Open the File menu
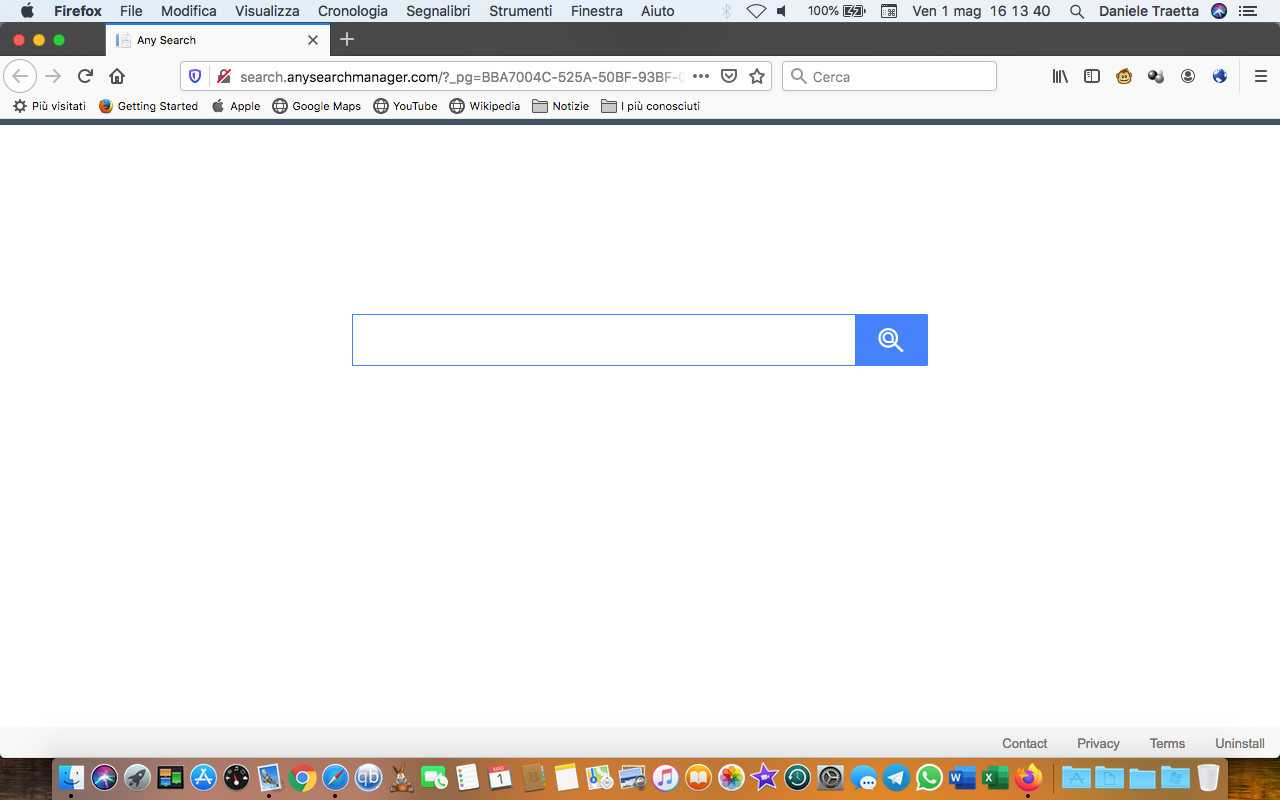 coord(131,11)
